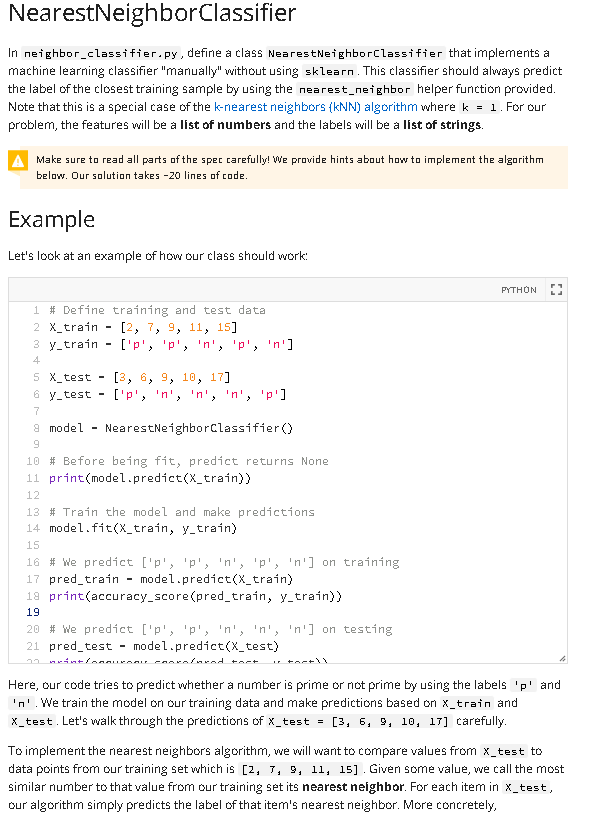Click the NearestNeighborClassifier page heading
This screenshot has height=820, width=589.
click(x=152, y=13)
